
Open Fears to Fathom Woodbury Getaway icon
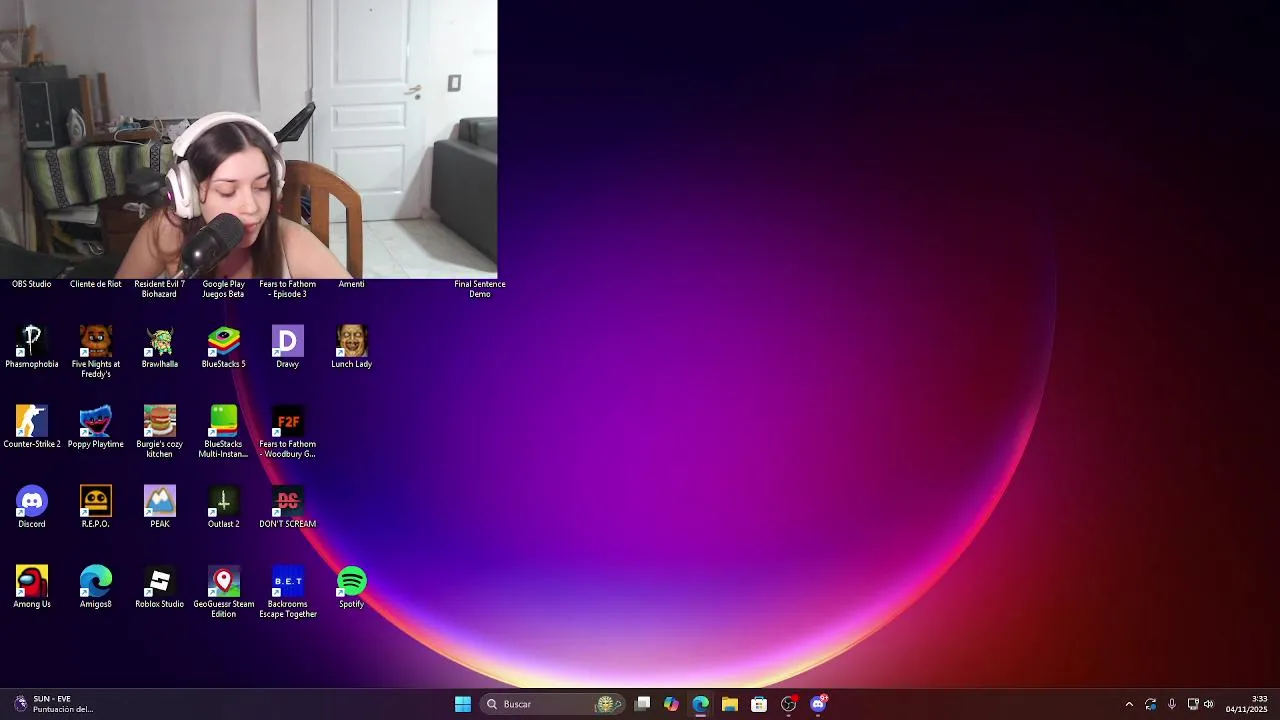(x=288, y=432)
